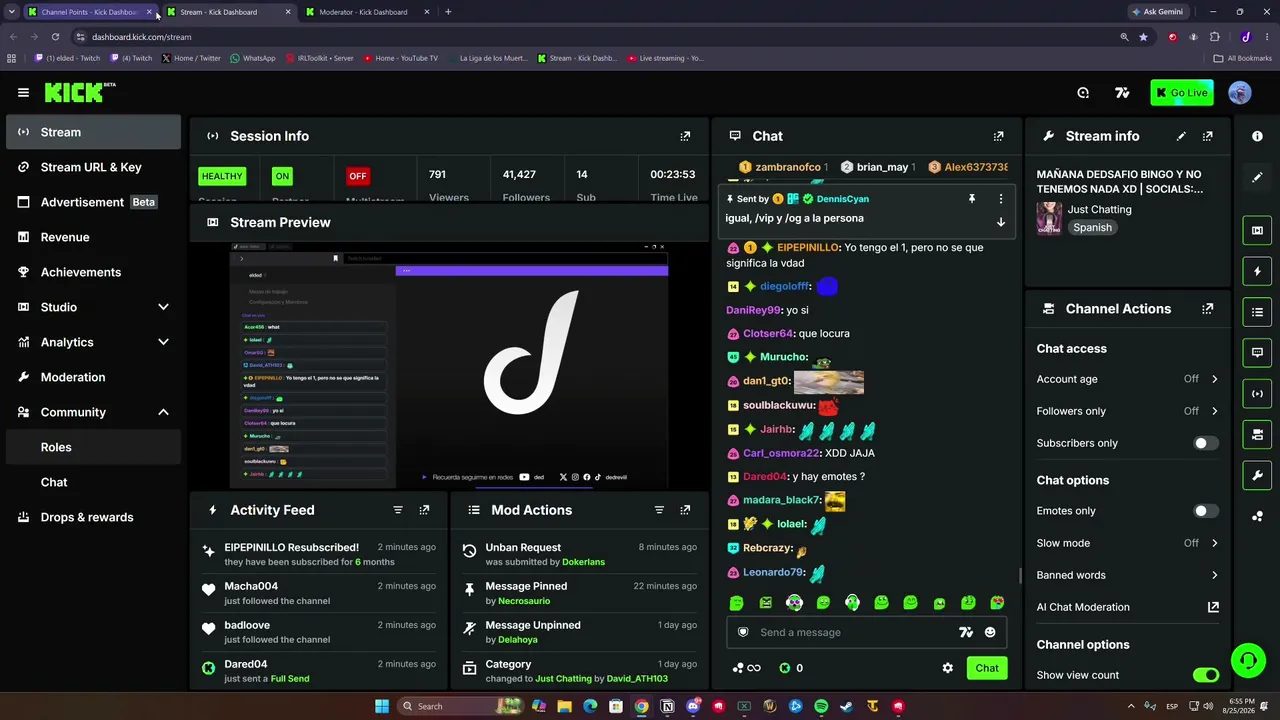This screenshot has height=720, width=1280.
Task: Click the stream preview thumbnail
Action: click(448, 365)
